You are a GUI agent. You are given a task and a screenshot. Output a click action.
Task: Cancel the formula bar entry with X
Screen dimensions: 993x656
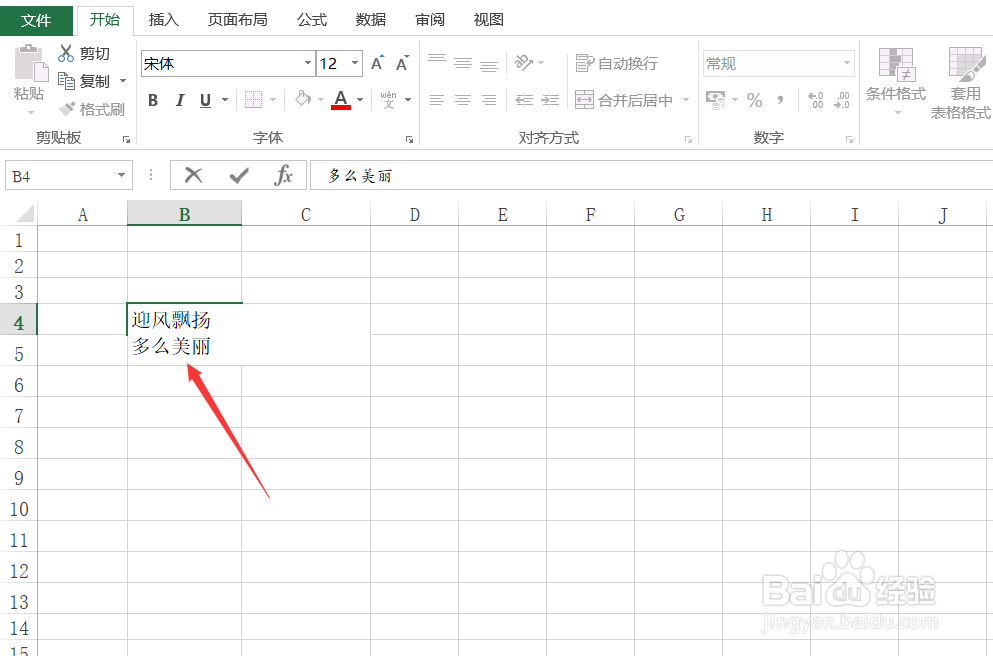193,175
